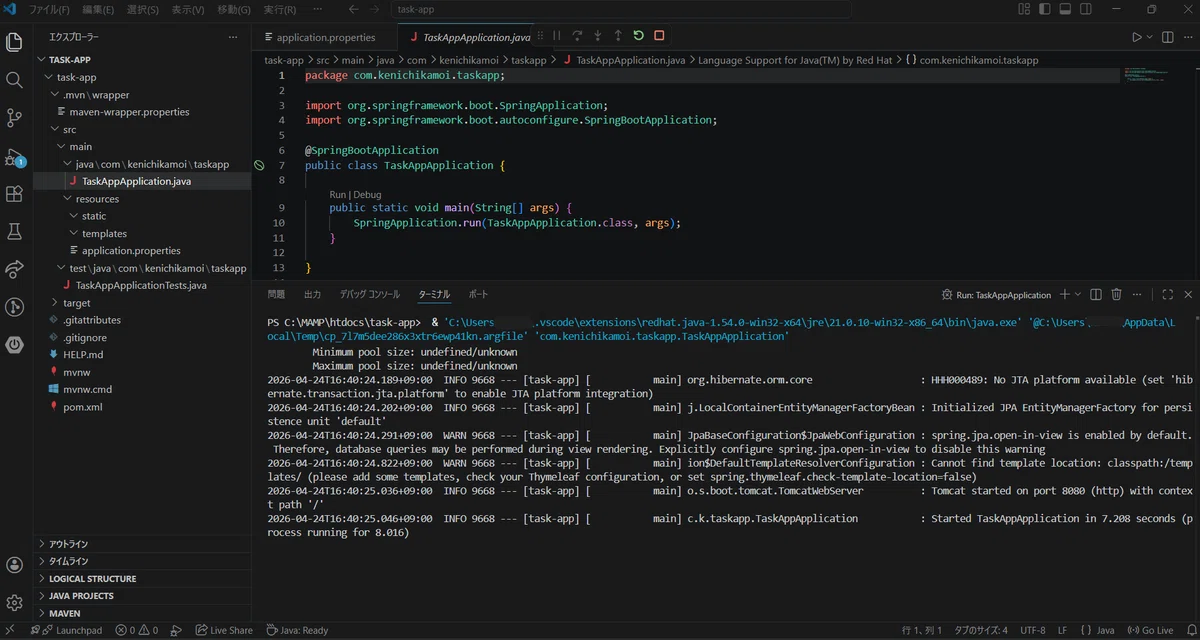This screenshot has width=1200, height=640.
Task: Restart the debug session
Action: (638, 36)
